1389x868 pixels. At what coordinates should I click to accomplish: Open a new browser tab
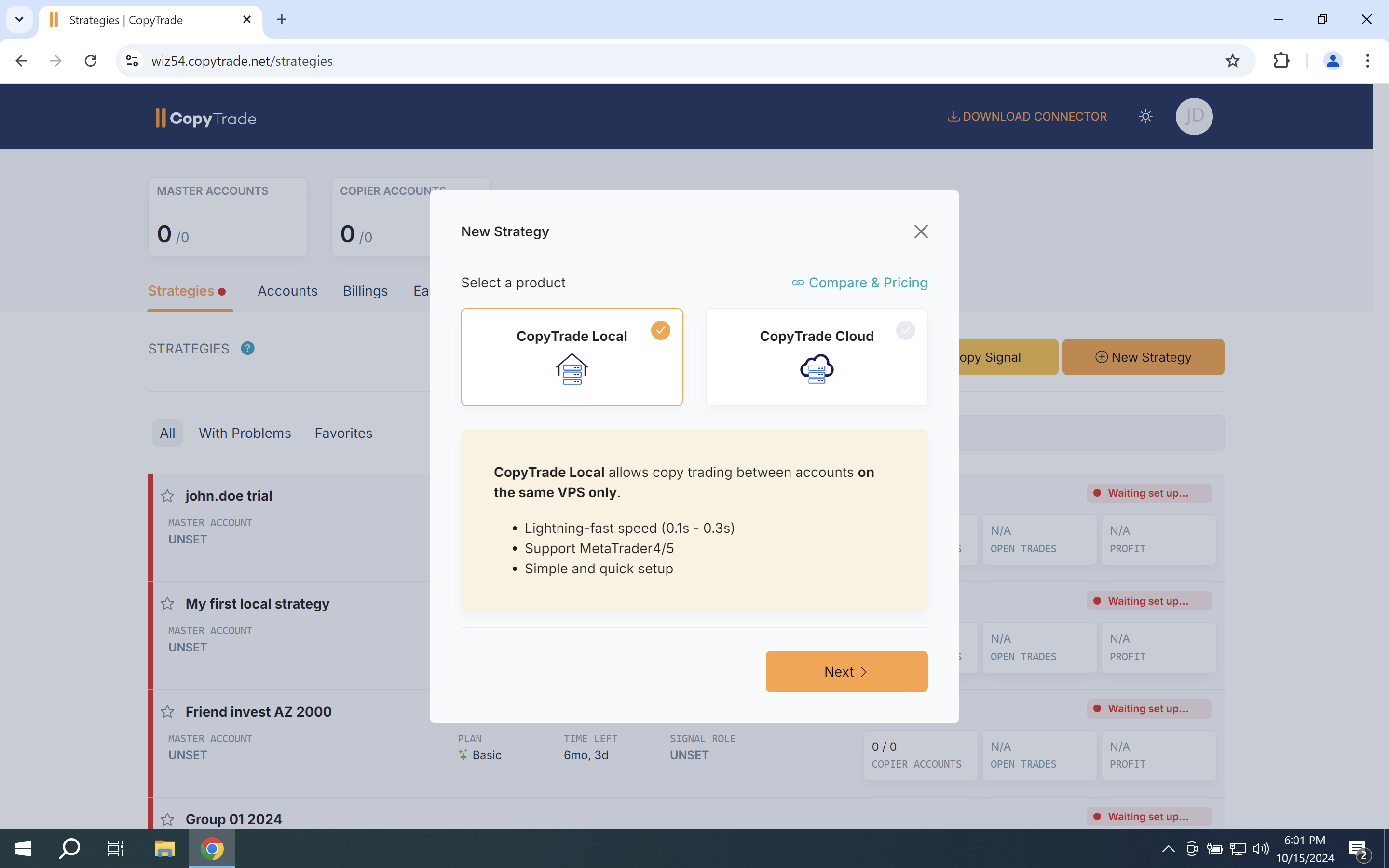[281, 19]
